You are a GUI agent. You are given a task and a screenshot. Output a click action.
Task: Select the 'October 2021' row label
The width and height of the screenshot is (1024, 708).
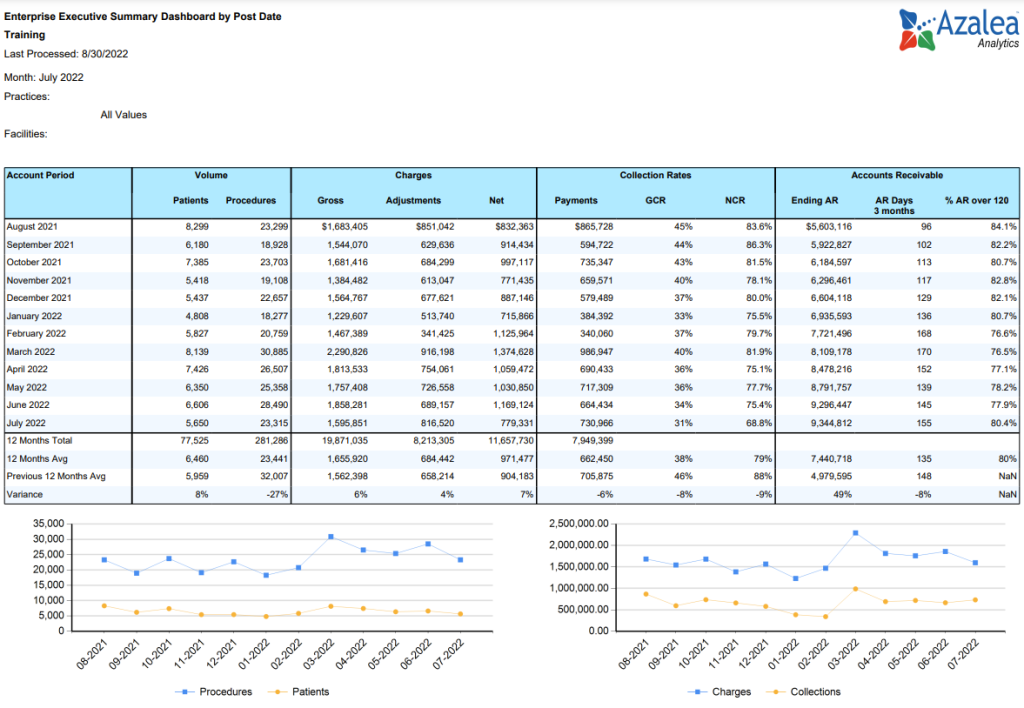(34, 263)
